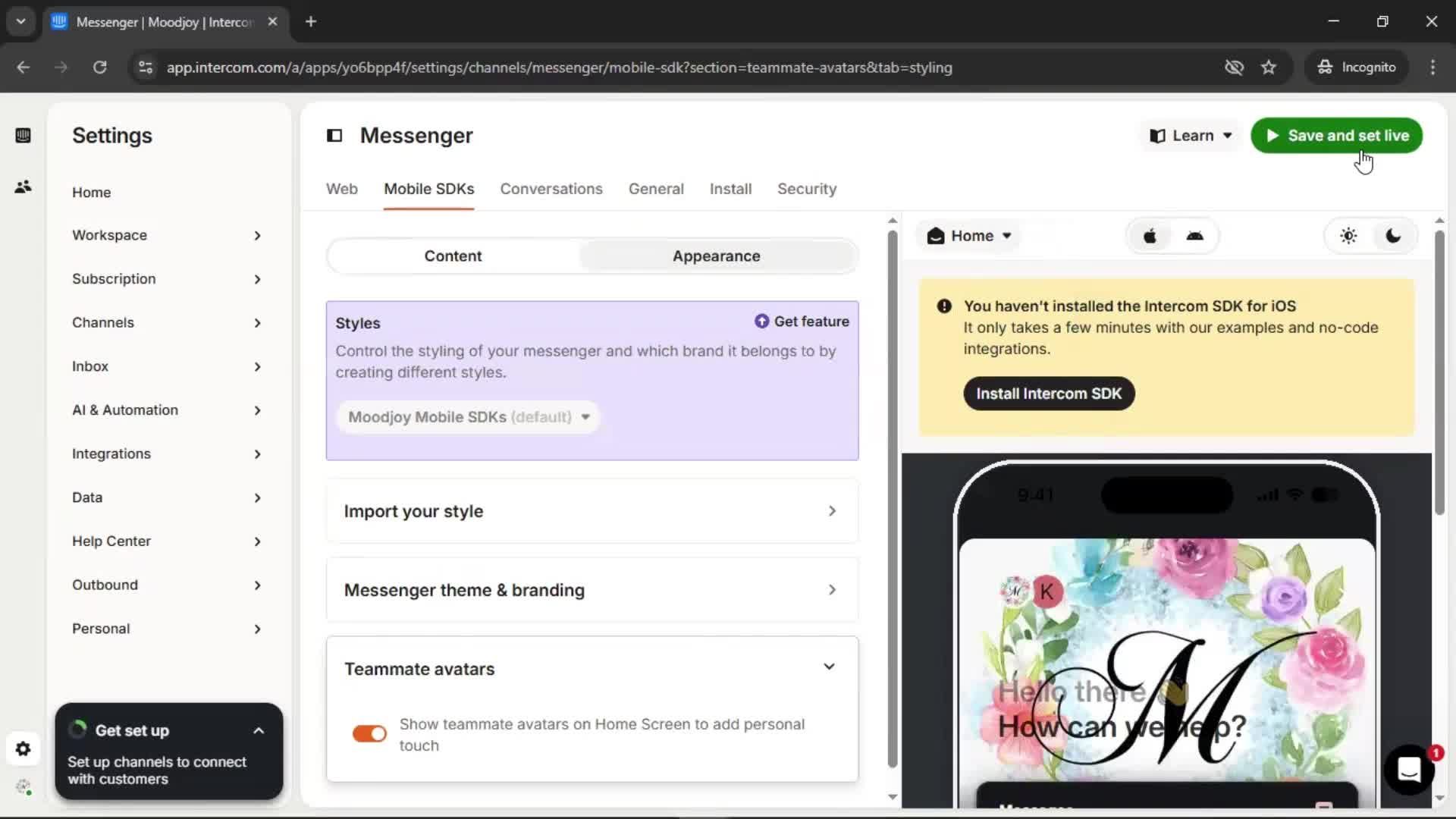
Task: View site information icon in address bar
Action: (x=145, y=67)
